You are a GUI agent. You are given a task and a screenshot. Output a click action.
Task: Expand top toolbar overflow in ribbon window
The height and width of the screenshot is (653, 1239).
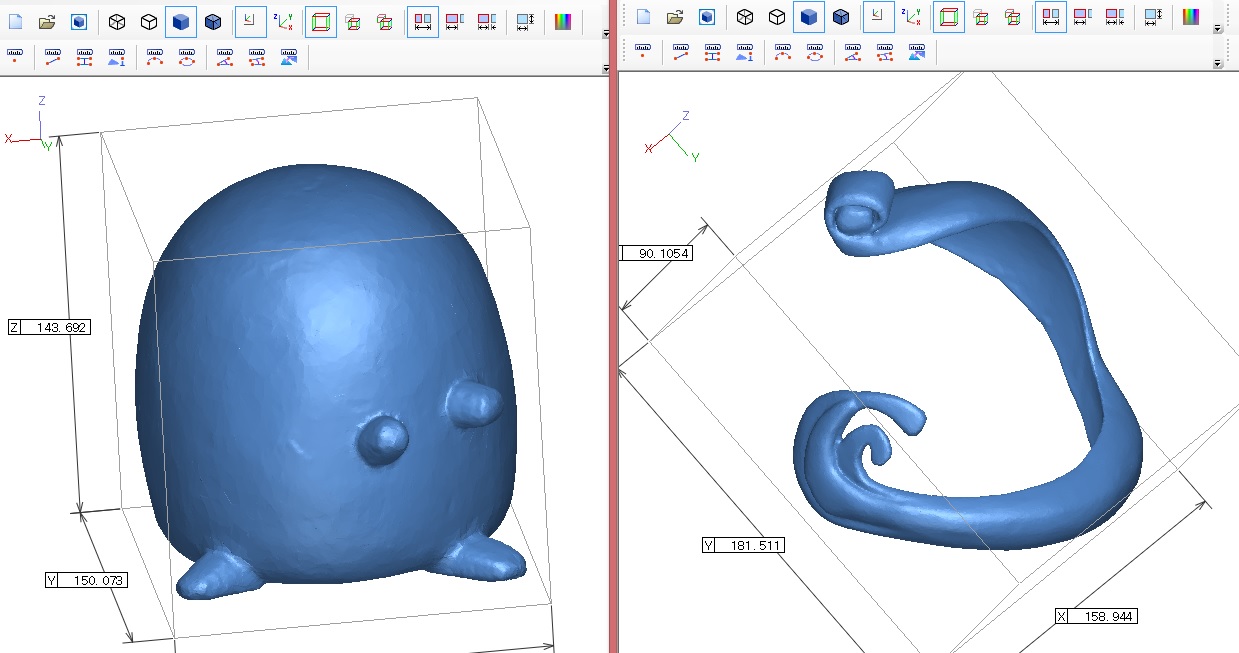click(1217, 28)
